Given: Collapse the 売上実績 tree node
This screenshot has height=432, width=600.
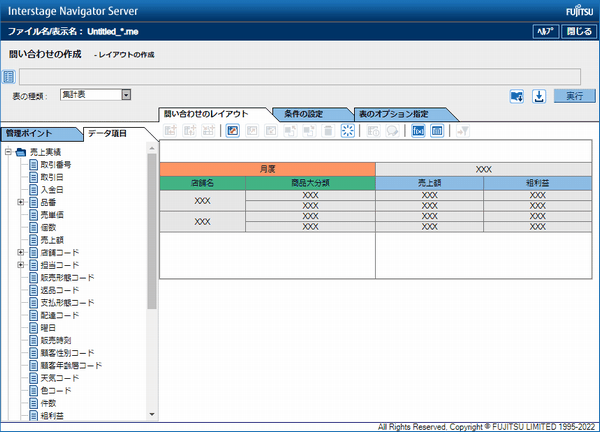Looking at the screenshot, I should [x=8, y=152].
